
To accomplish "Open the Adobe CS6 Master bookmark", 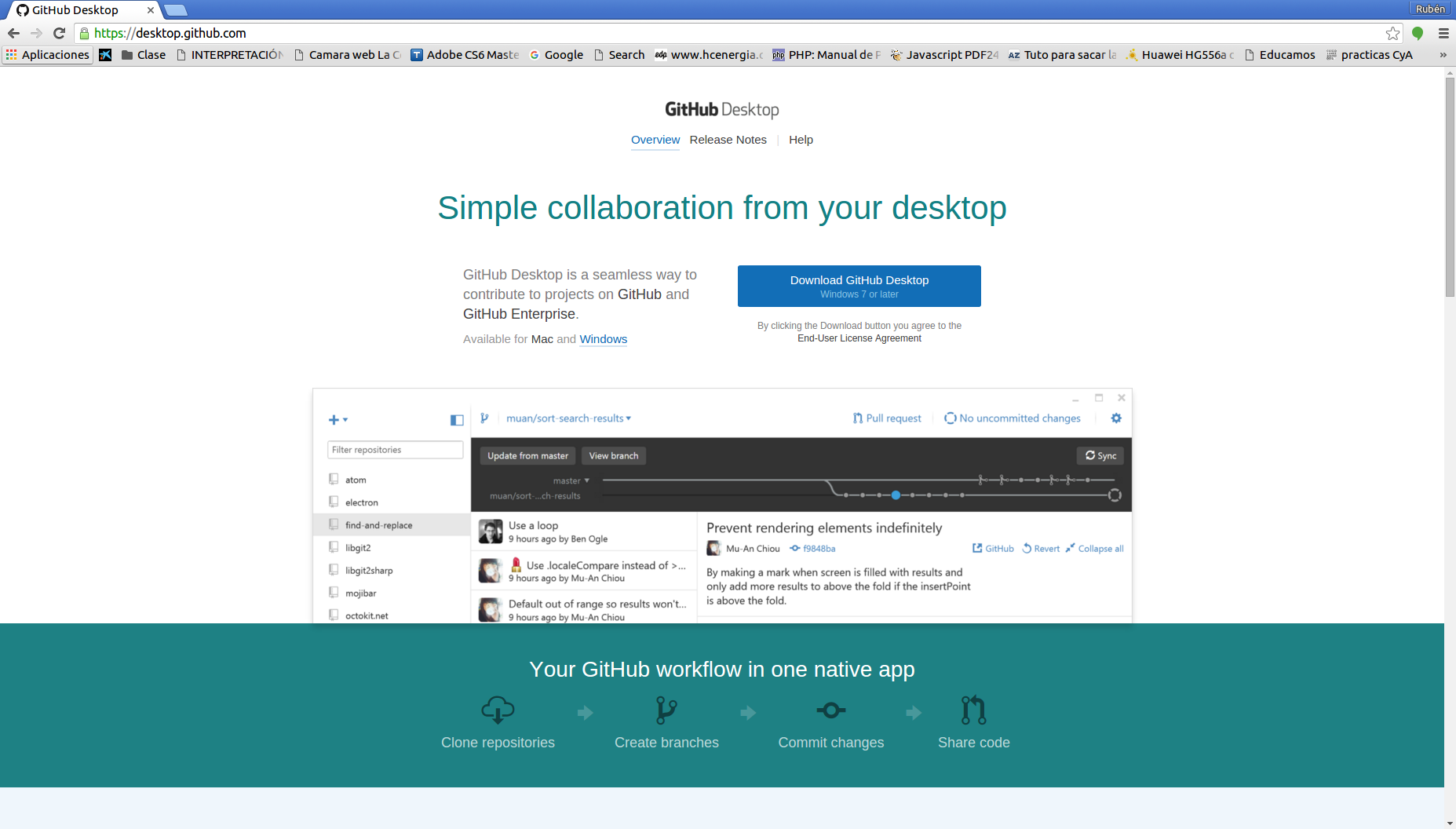I will pyautogui.click(x=465, y=55).
